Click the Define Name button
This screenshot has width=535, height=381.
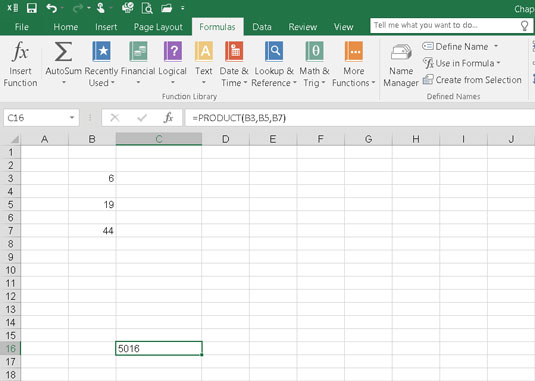click(456, 46)
